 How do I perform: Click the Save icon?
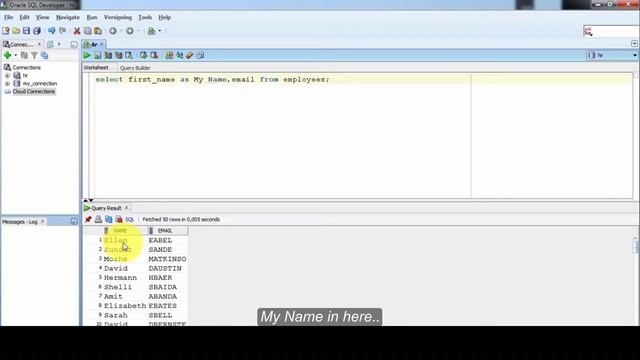[x=27, y=31]
